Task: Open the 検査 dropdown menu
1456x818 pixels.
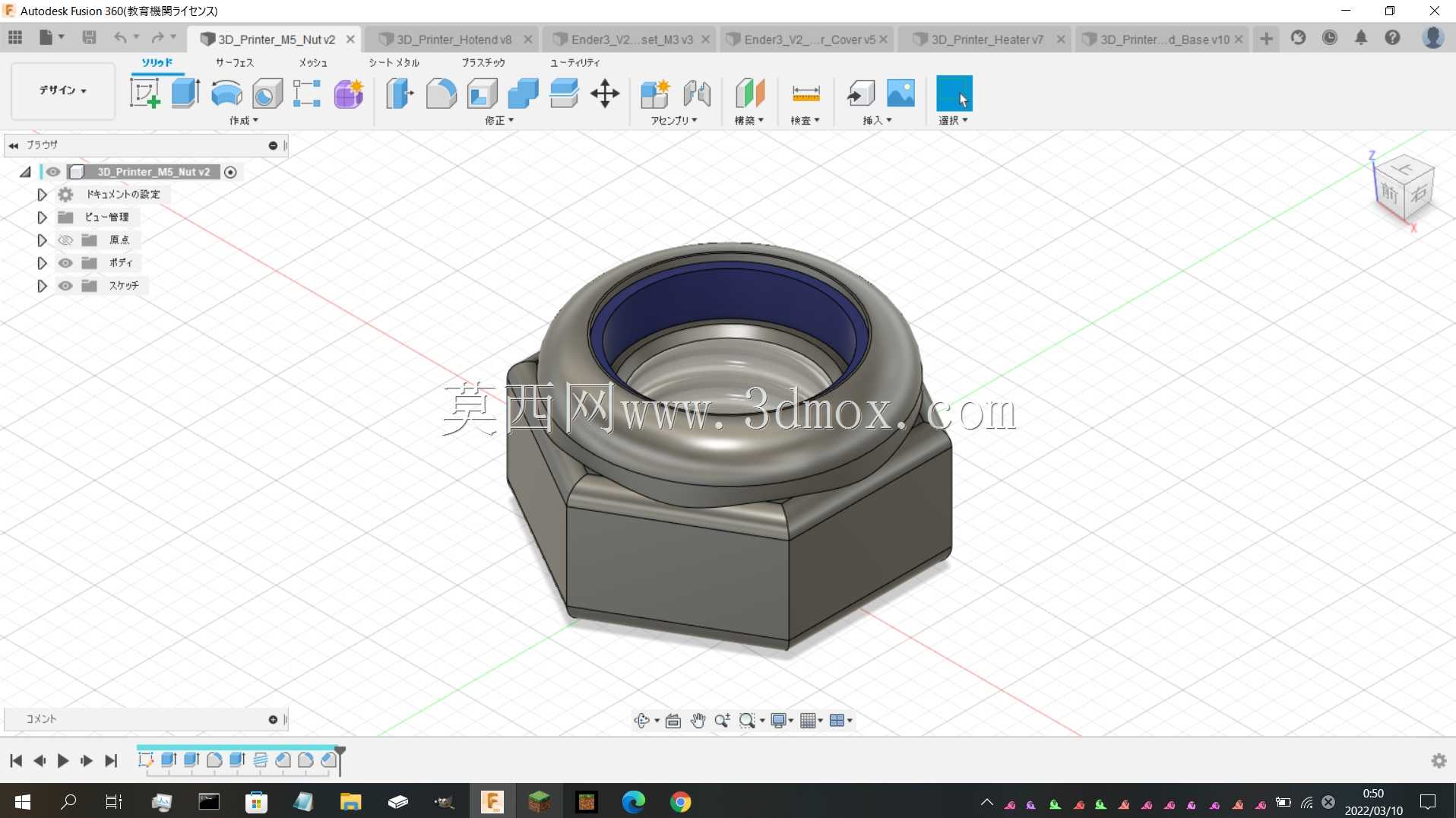Action: coord(806,121)
